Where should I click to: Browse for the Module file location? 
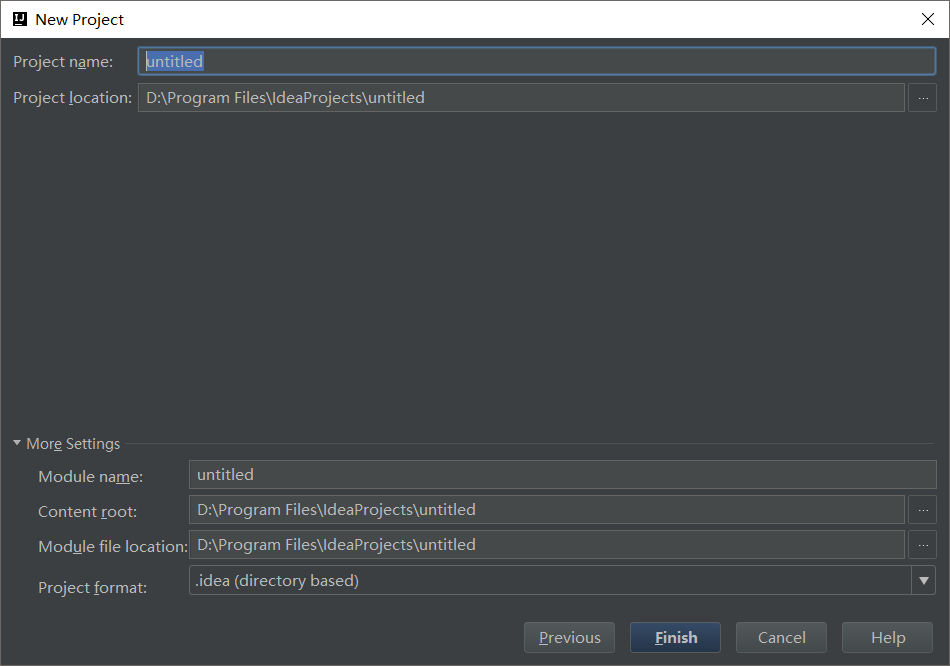[922, 545]
